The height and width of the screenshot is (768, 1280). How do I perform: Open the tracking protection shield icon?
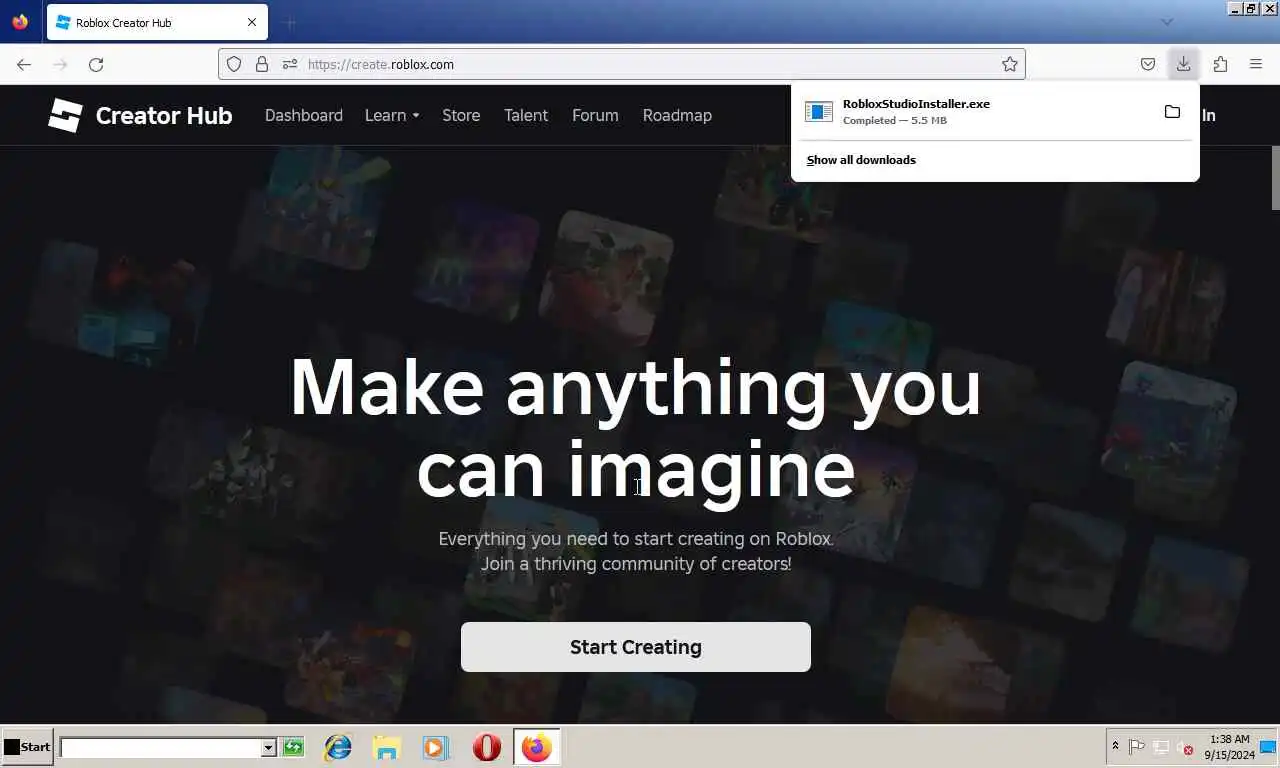point(234,64)
